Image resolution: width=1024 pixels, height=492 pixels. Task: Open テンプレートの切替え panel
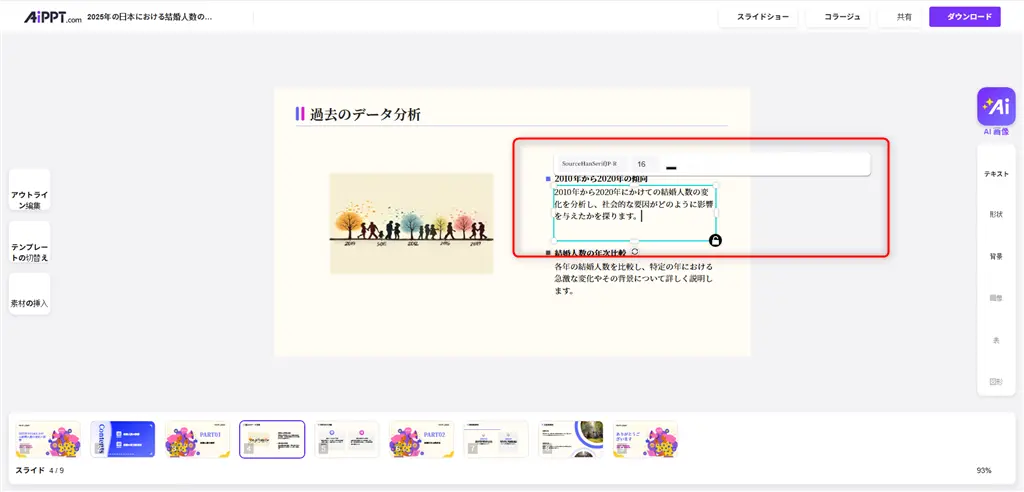[x=29, y=242]
